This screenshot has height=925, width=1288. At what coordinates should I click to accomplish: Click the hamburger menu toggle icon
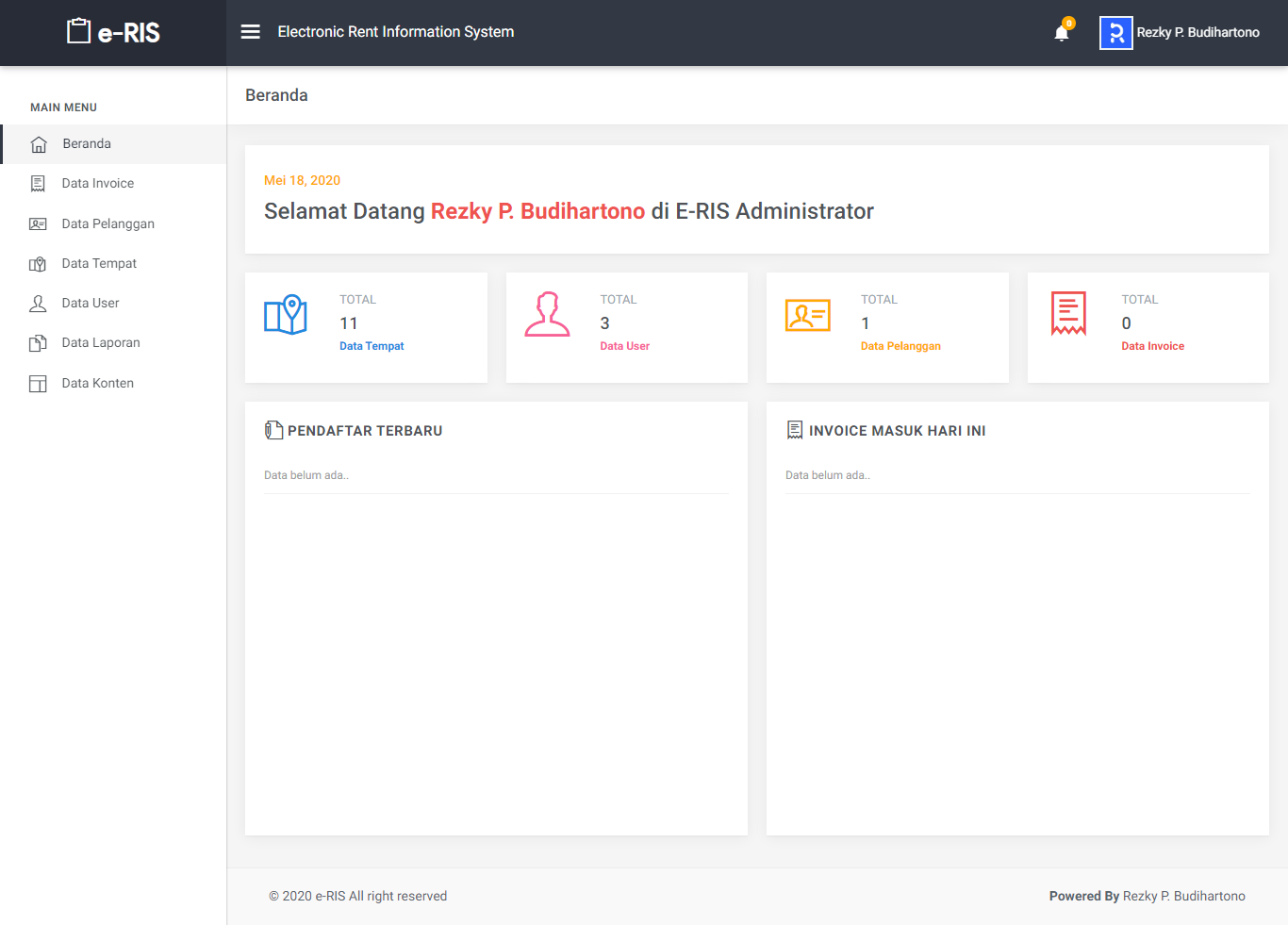click(x=250, y=32)
